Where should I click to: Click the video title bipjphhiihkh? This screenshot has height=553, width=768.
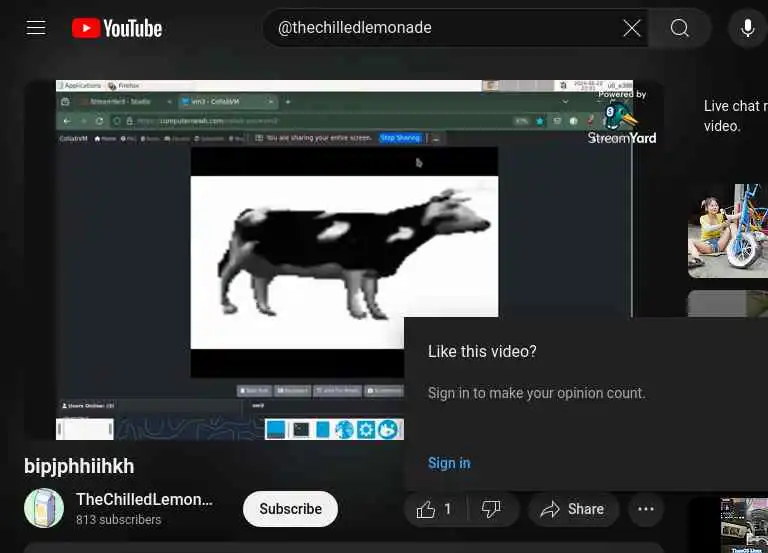[x=79, y=466]
